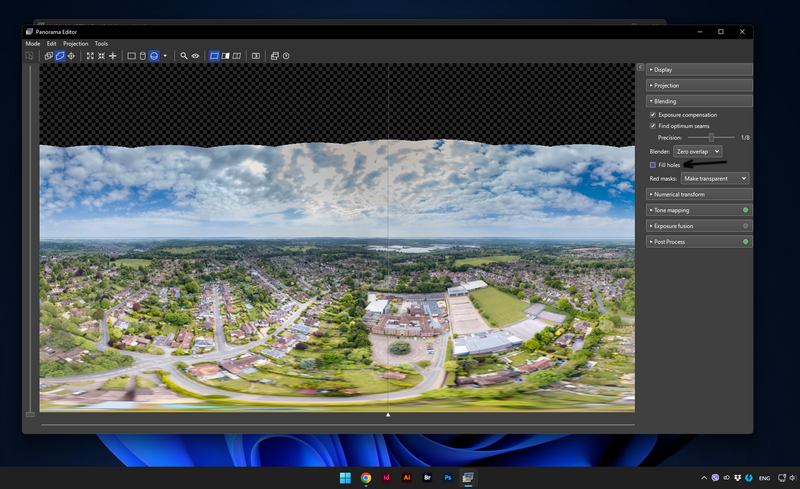The height and width of the screenshot is (489, 800).
Task: Open the Red masks Make transparent dropdown
Action: [714, 178]
